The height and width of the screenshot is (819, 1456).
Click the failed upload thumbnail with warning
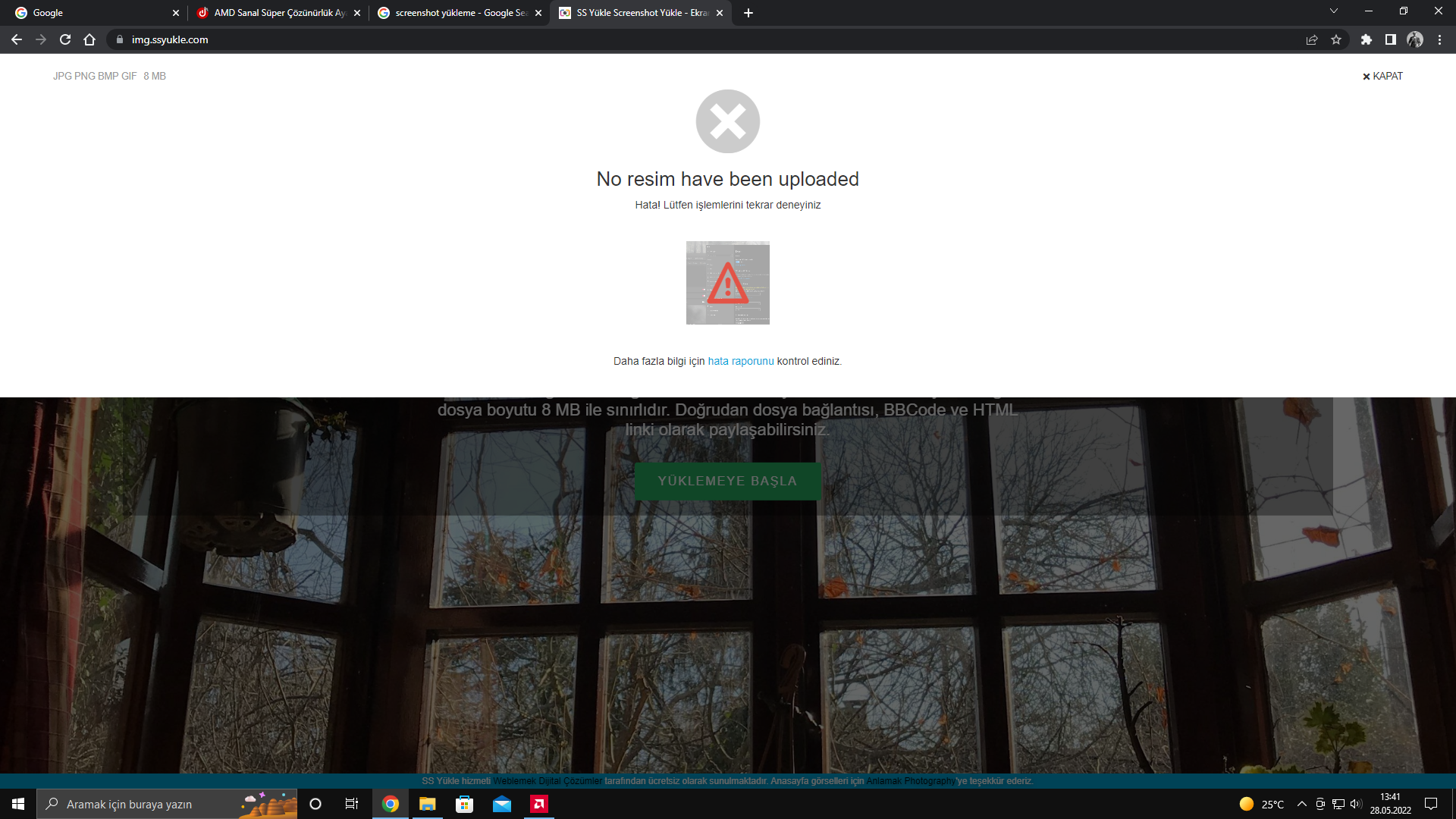727,283
